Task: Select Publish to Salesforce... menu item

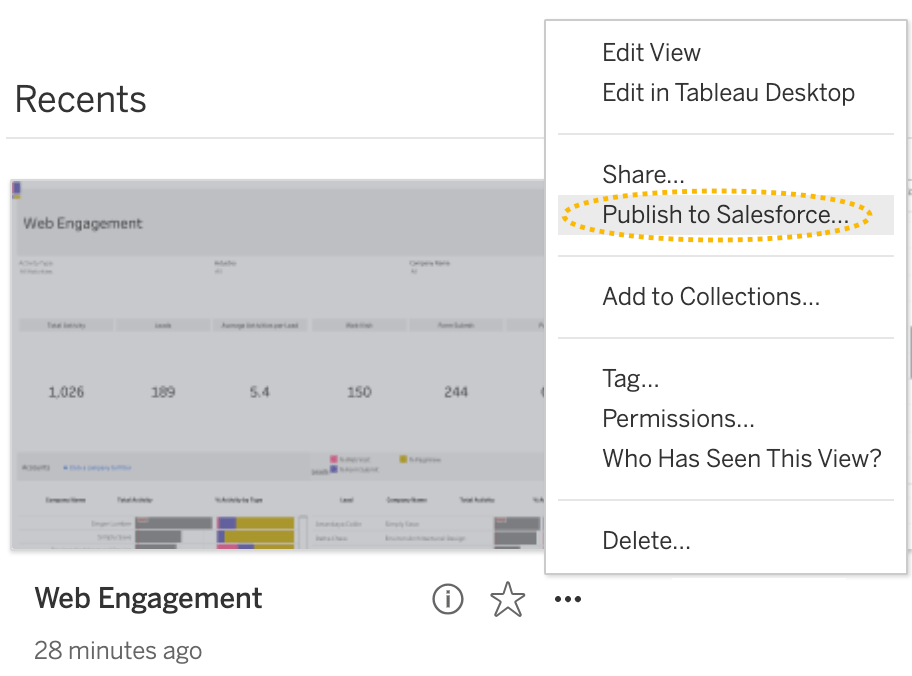Action: point(725,215)
